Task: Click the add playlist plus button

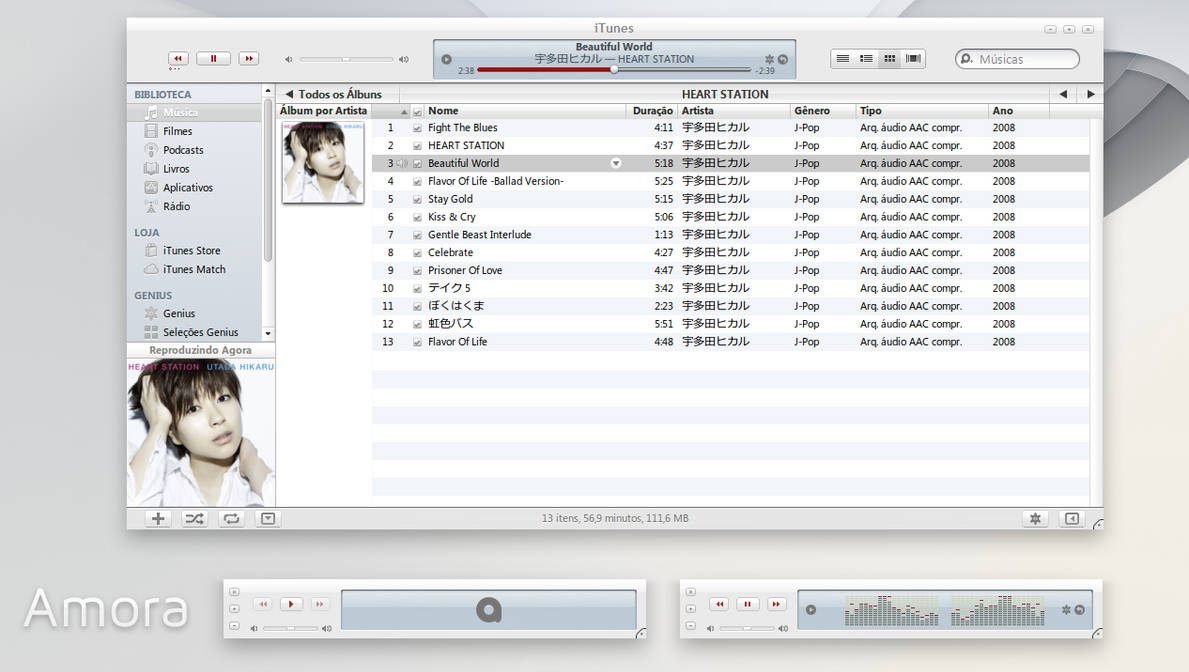Action: point(158,519)
